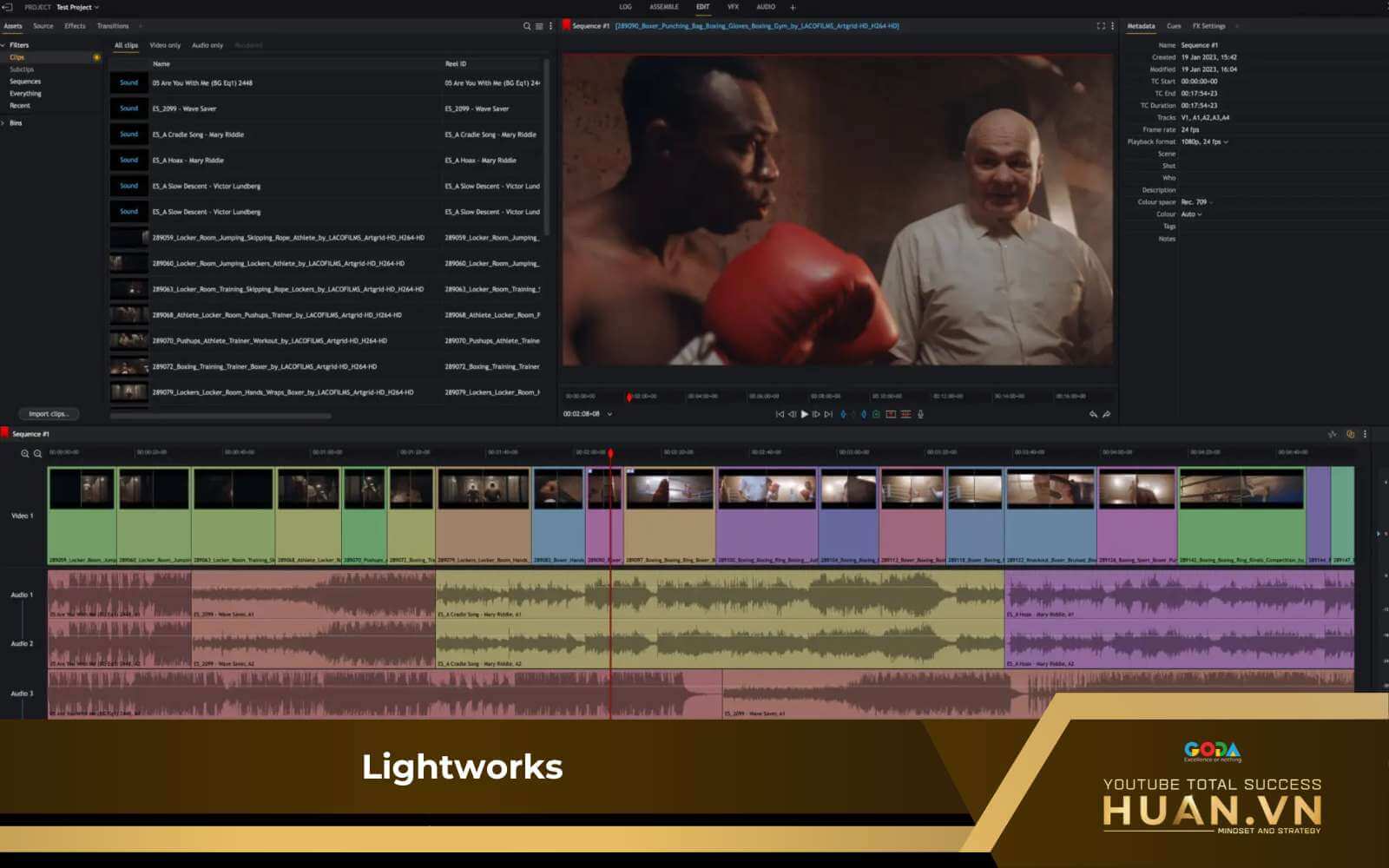Switch to the Effects tab
The width and height of the screenshot is (1389, 868).
pos(75,26)
